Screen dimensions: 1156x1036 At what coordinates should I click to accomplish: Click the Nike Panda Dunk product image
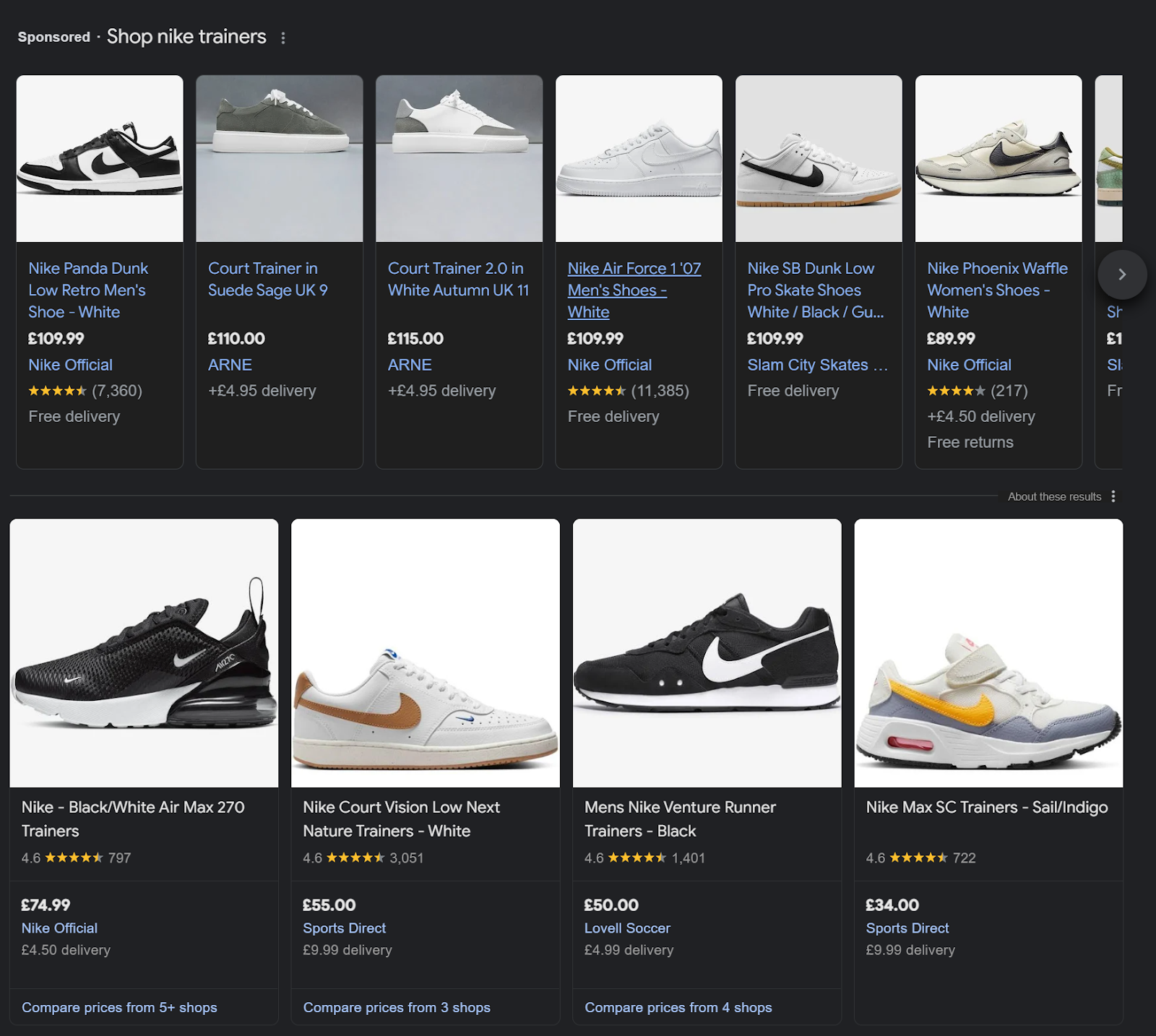pos(99,159)
